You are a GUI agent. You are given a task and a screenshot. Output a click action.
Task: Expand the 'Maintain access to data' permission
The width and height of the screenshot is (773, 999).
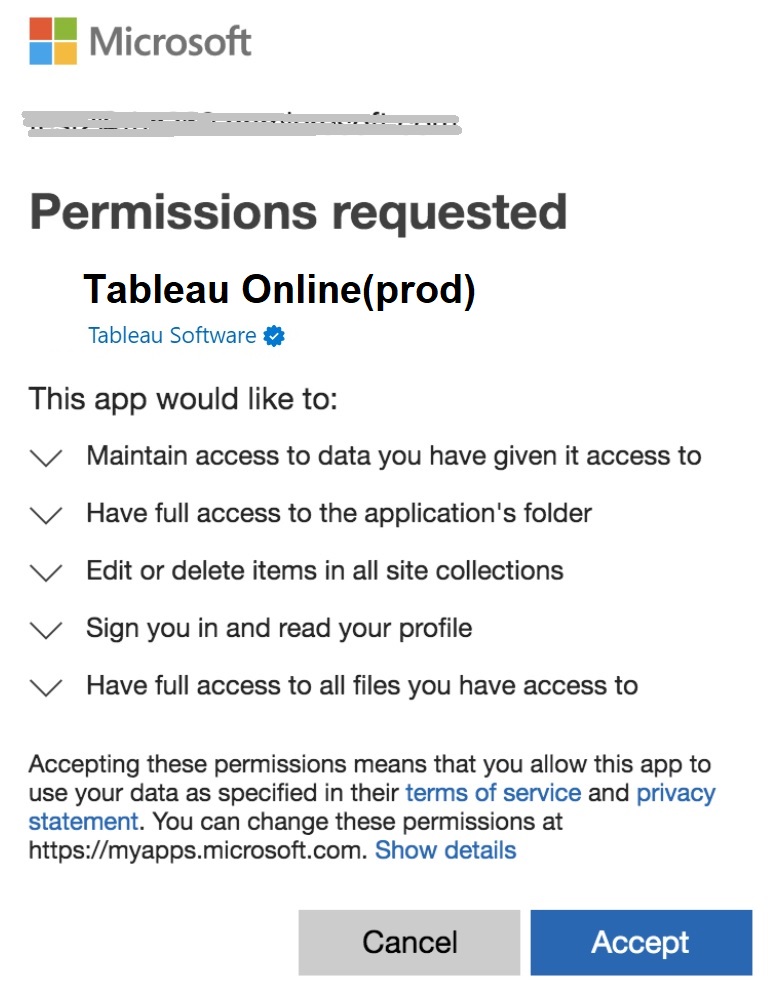click(45, 457)
